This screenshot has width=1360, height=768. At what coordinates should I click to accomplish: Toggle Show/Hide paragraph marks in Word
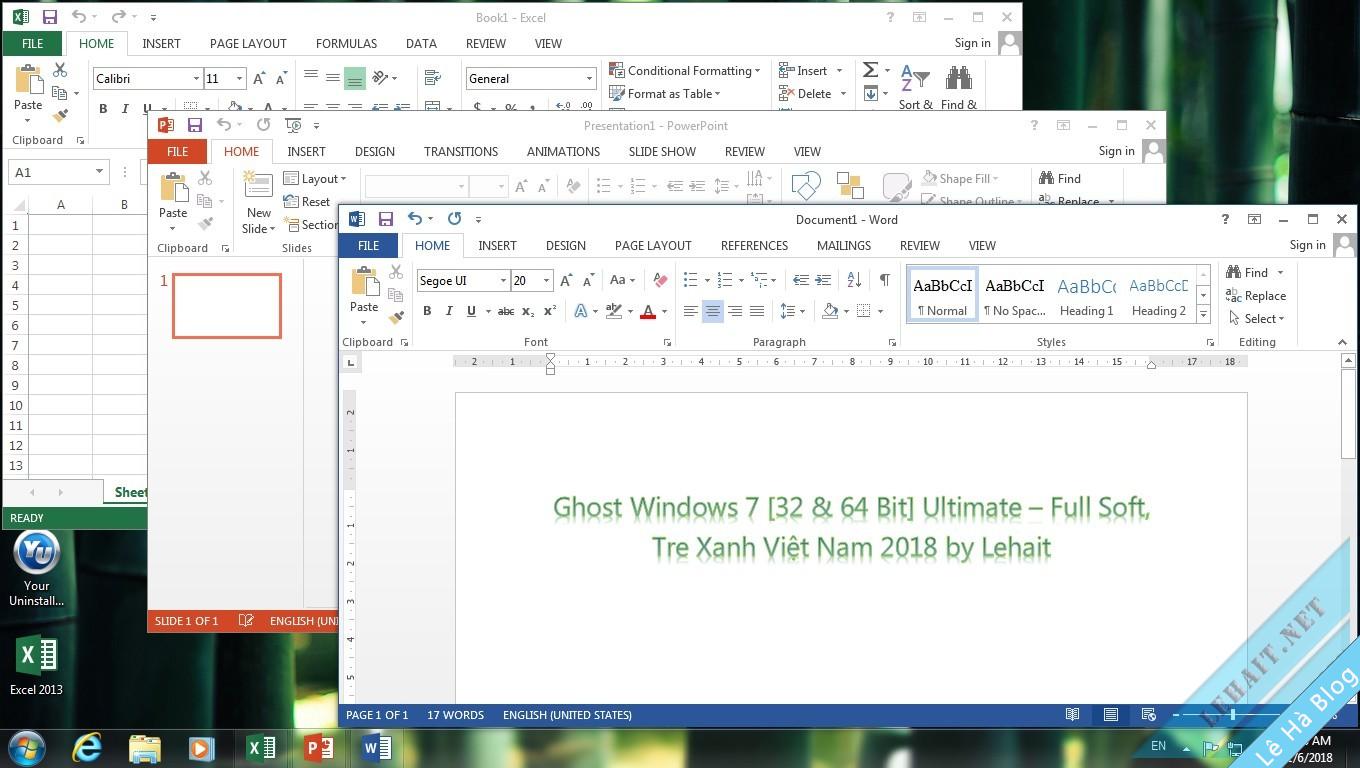tap(885, 280)
